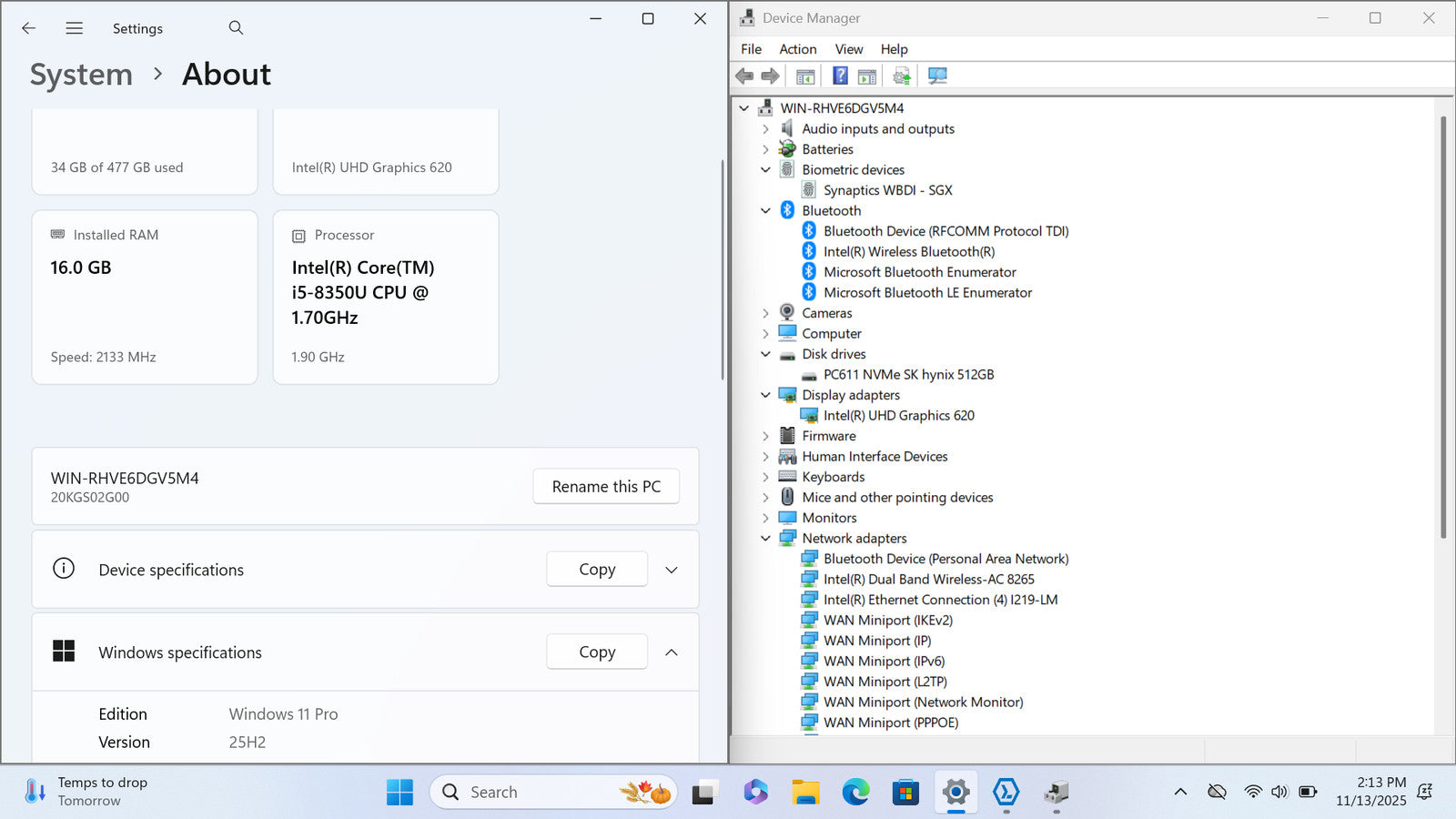1456x819 pixels.
Task: Select WAN Miniport (Network Monitor)
Action: pos(923,703)
